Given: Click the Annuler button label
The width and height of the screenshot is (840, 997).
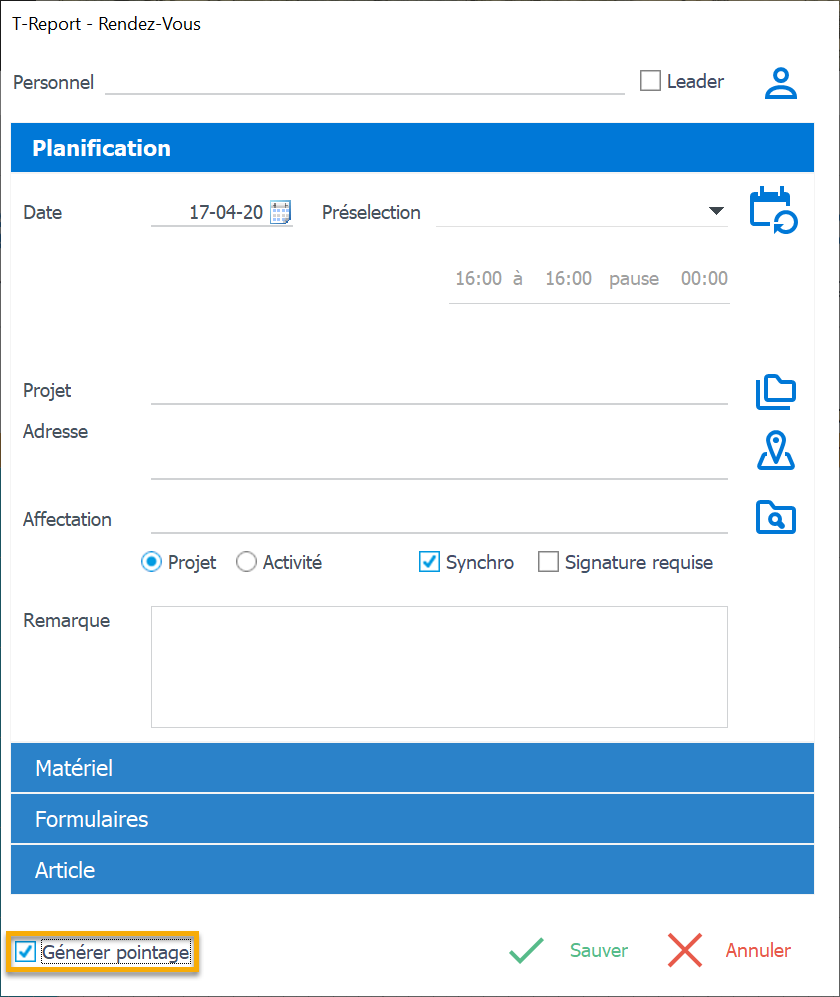Looking at the screenshot, I should (x=758, y=951).
